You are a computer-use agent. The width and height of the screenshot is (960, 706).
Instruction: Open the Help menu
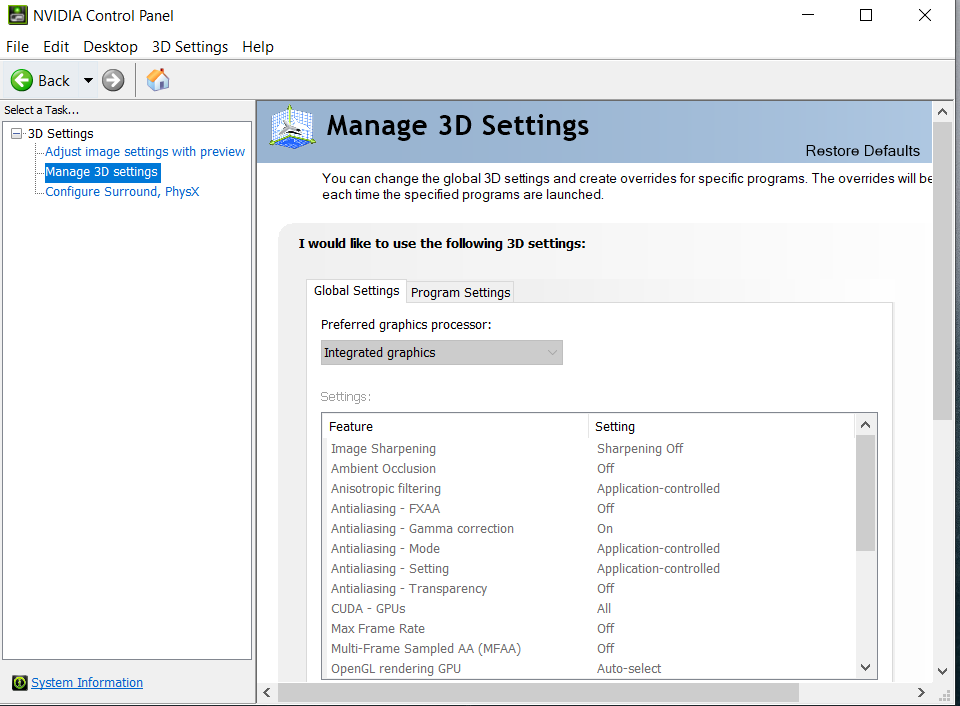(x=258, y=47)
